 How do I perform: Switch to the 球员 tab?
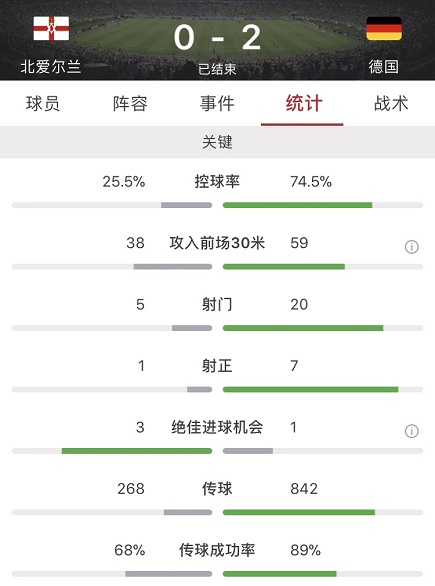click(43, 104)
